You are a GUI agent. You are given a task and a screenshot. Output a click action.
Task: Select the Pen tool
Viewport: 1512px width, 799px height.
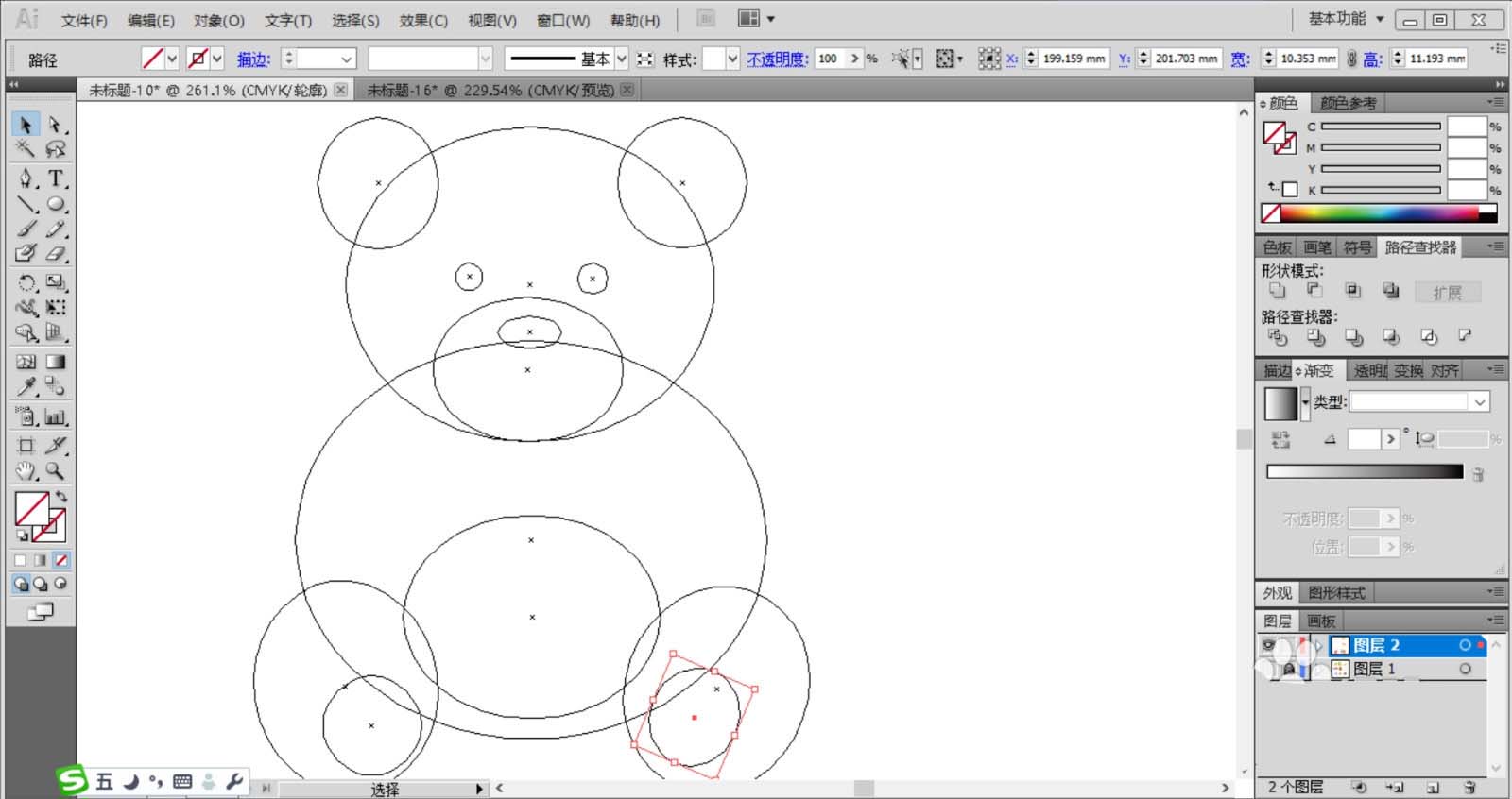(x=26, y=178)
